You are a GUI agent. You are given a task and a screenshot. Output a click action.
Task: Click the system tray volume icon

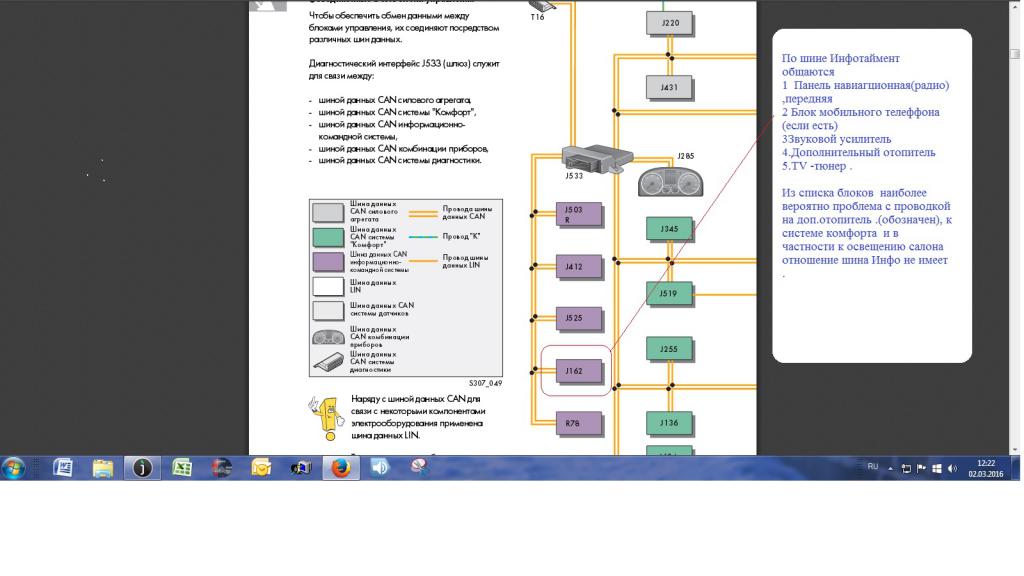pos(952,468)
